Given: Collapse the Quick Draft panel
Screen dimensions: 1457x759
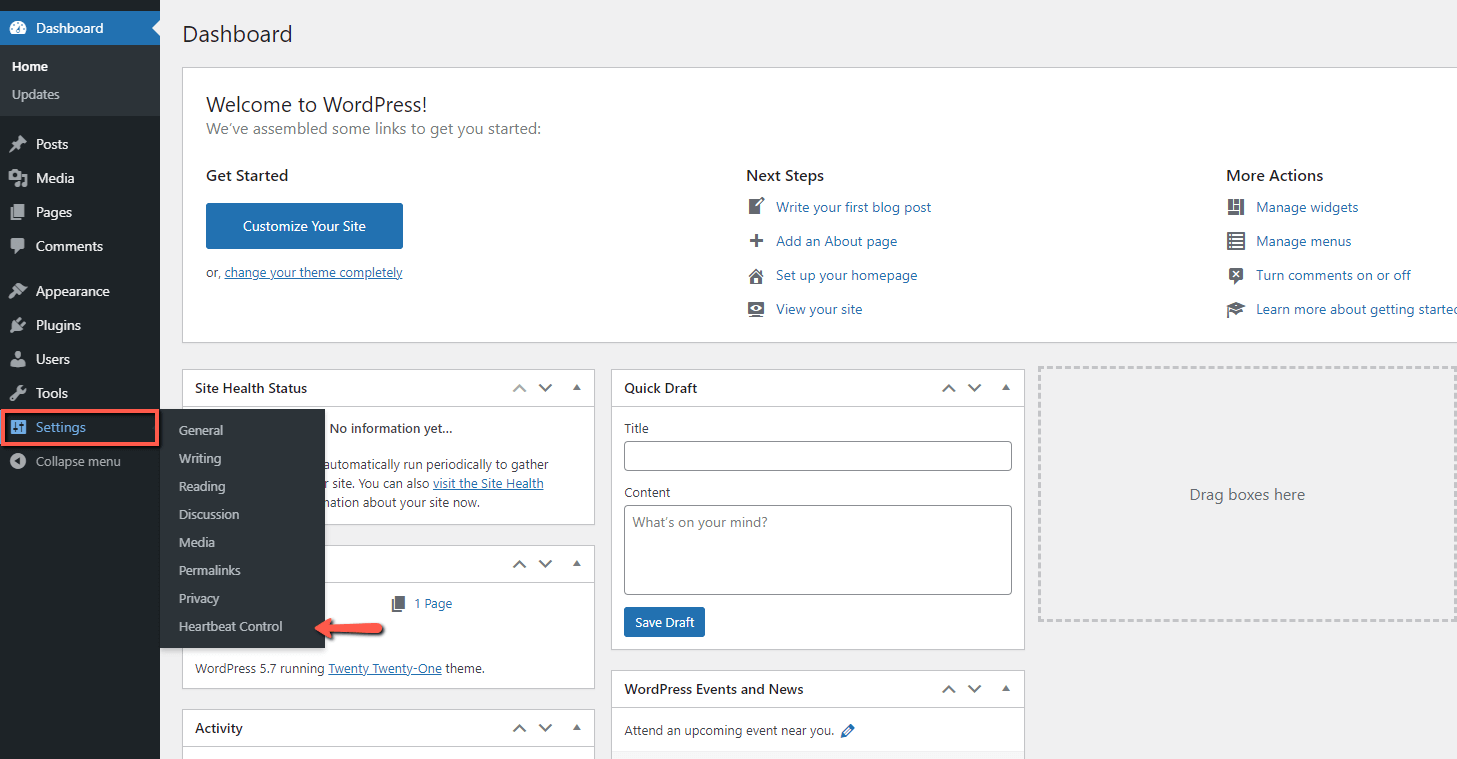Looking at the screenshot, I should coord(1007,387).
